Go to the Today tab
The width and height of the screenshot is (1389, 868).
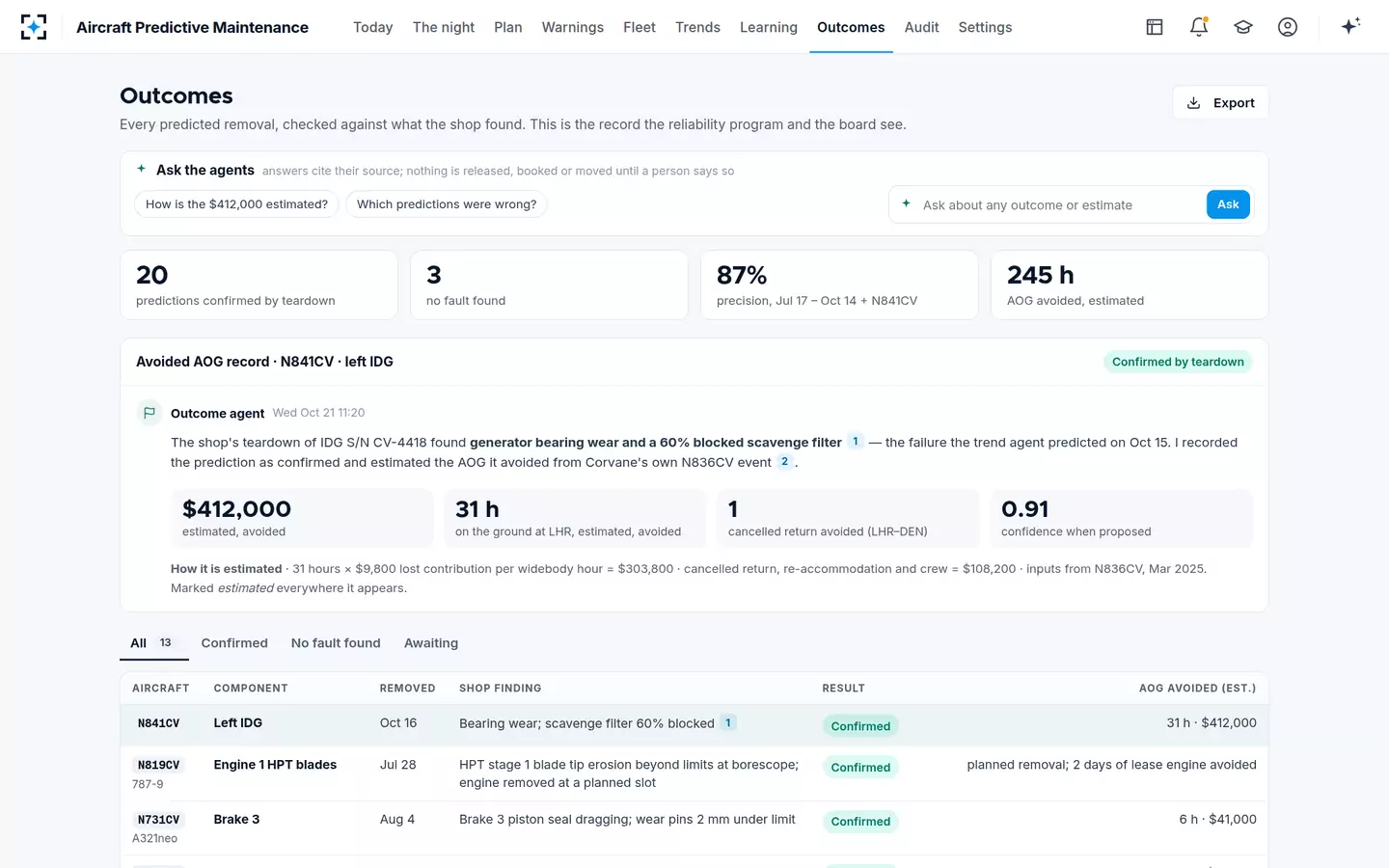373,27
